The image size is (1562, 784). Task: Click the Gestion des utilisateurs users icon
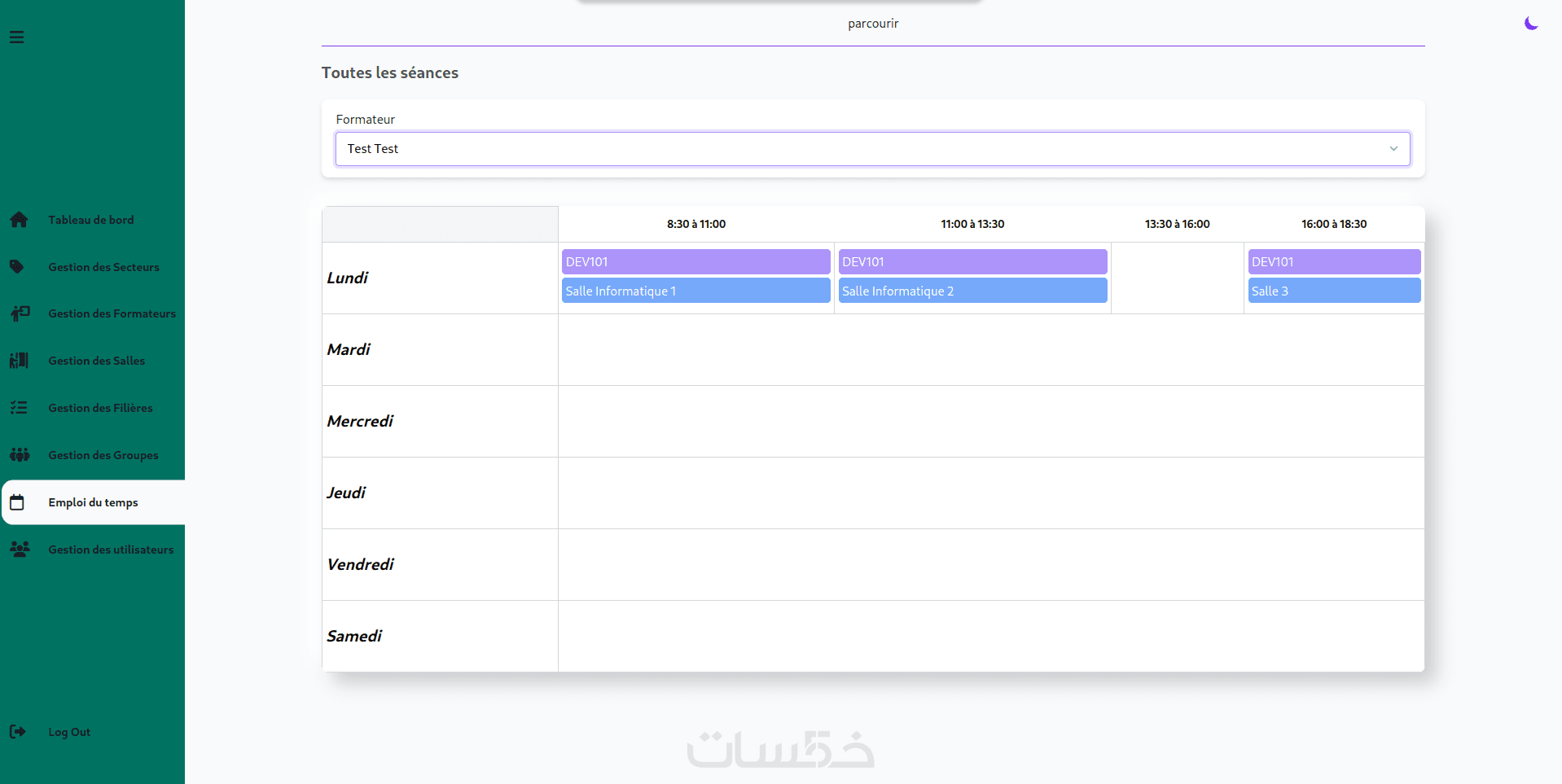[20, 550]
